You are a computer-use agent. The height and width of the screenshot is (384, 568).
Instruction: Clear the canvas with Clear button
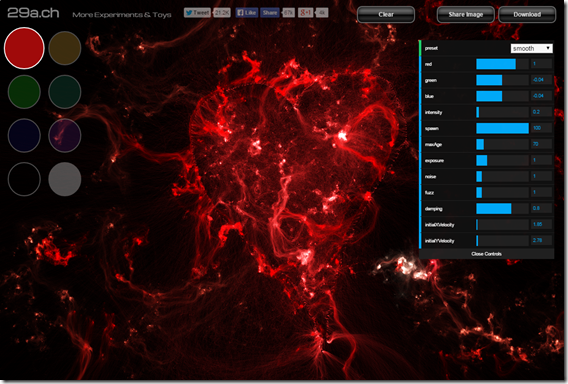386,14
